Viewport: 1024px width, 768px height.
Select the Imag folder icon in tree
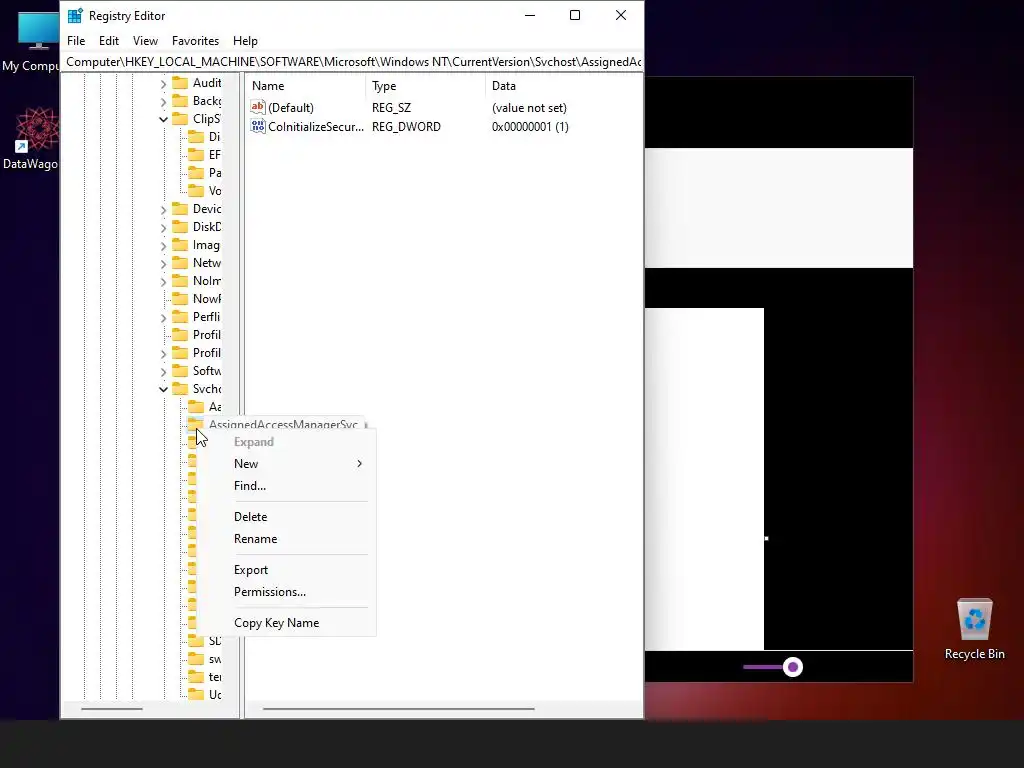pyautogui.click(x=180, y=245)
